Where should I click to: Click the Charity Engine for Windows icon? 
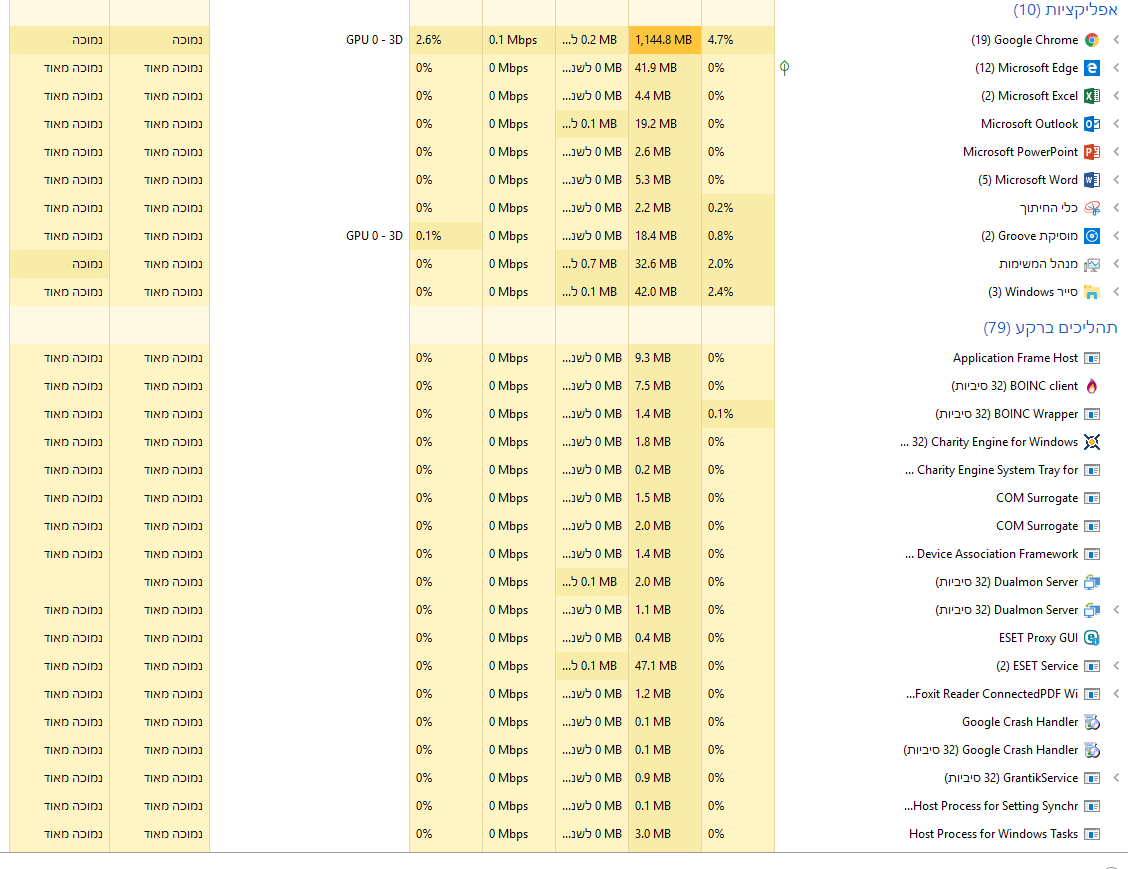tap(1092, 442)
